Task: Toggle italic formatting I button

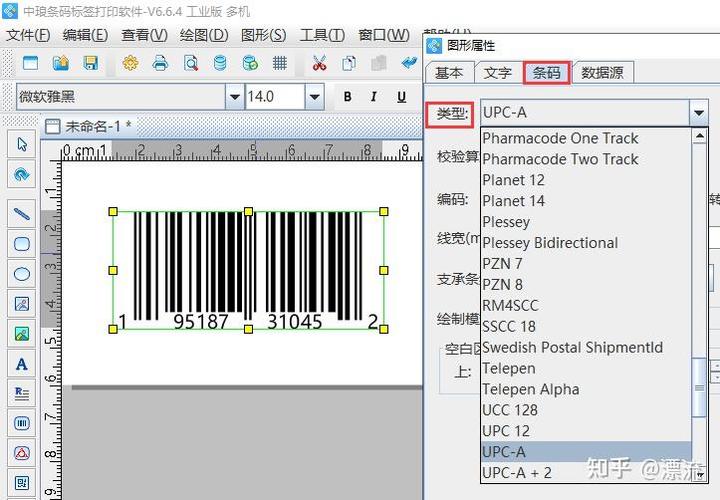Action: tap(374, 96)
